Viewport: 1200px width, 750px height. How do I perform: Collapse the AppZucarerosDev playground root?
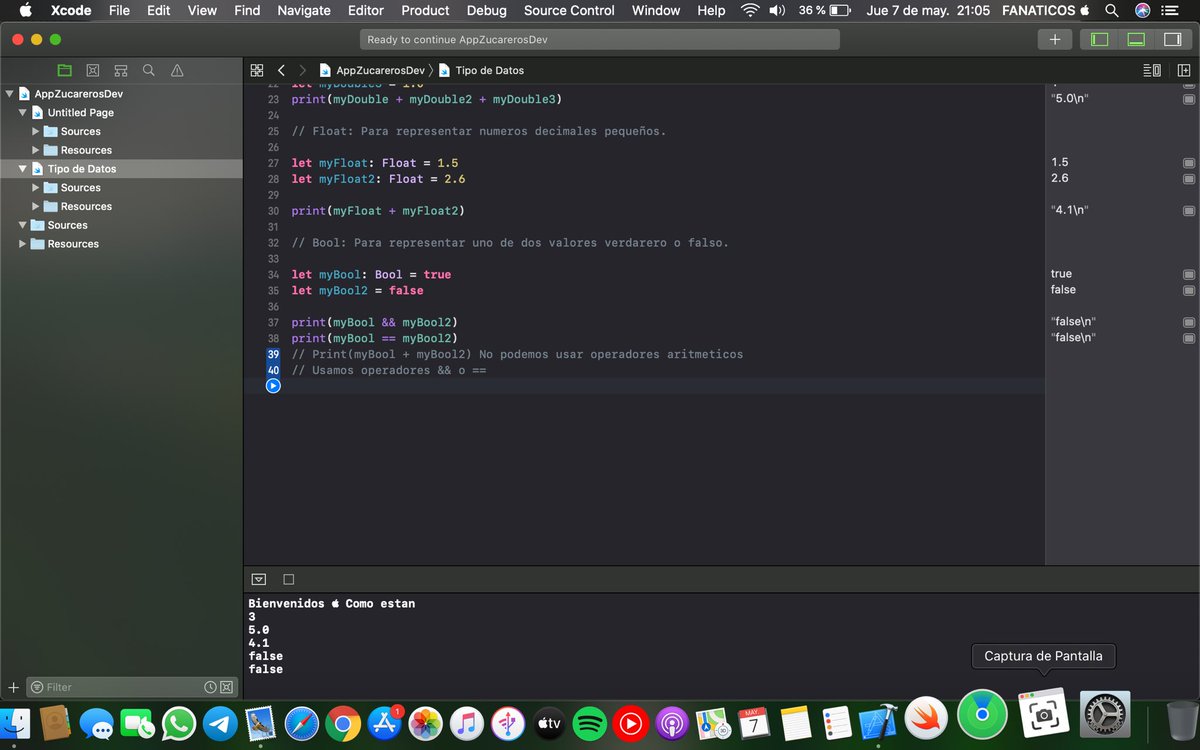10,93
